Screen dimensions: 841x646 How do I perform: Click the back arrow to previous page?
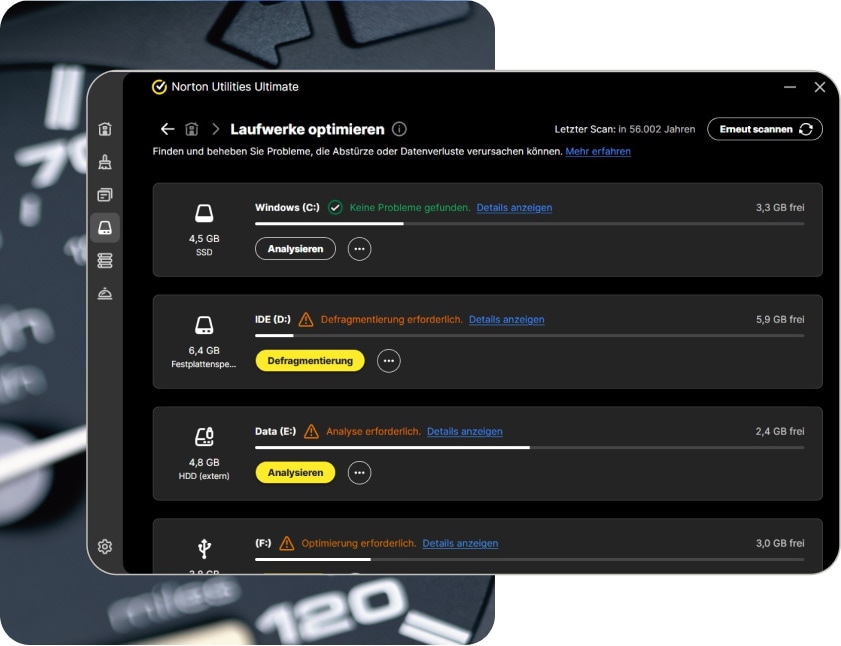(167, 129)
